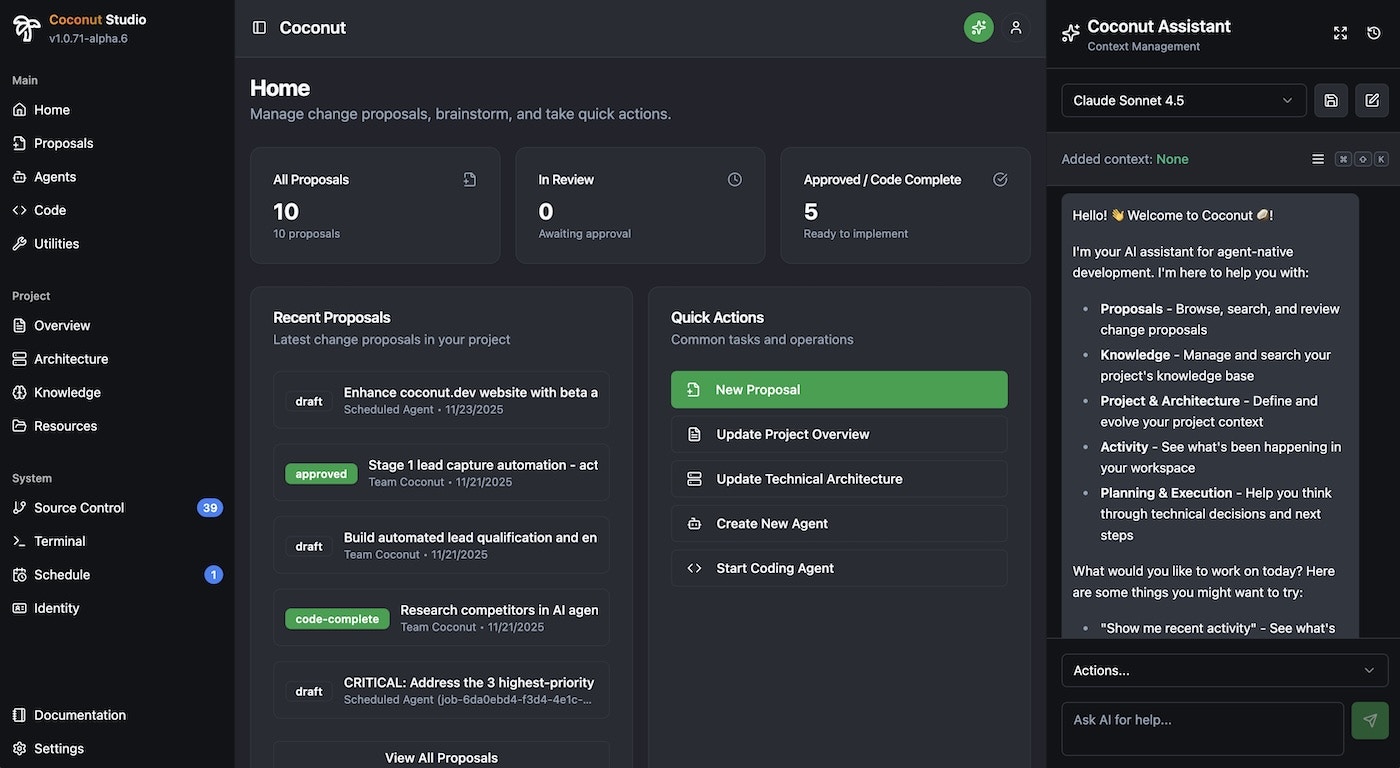This screenshot has height=768, width=1400.
Task: Click the In Review clock icon
Action: tap(735, 180)
